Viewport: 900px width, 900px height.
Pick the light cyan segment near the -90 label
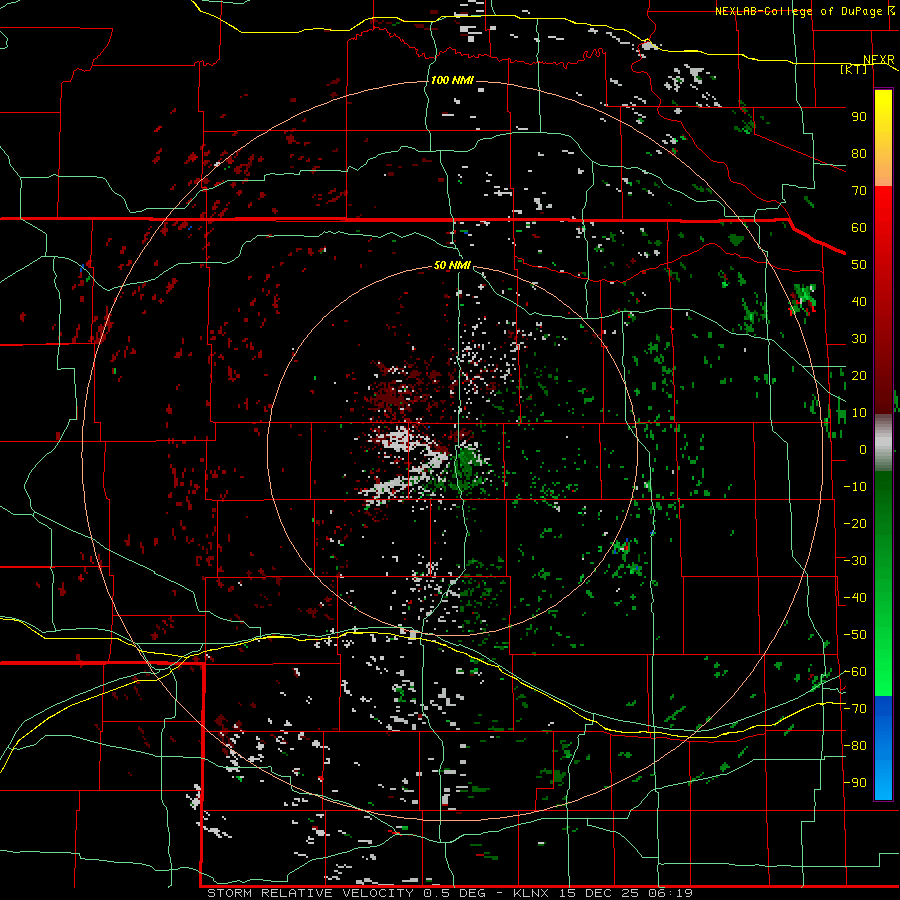click(x=883, y=778)
